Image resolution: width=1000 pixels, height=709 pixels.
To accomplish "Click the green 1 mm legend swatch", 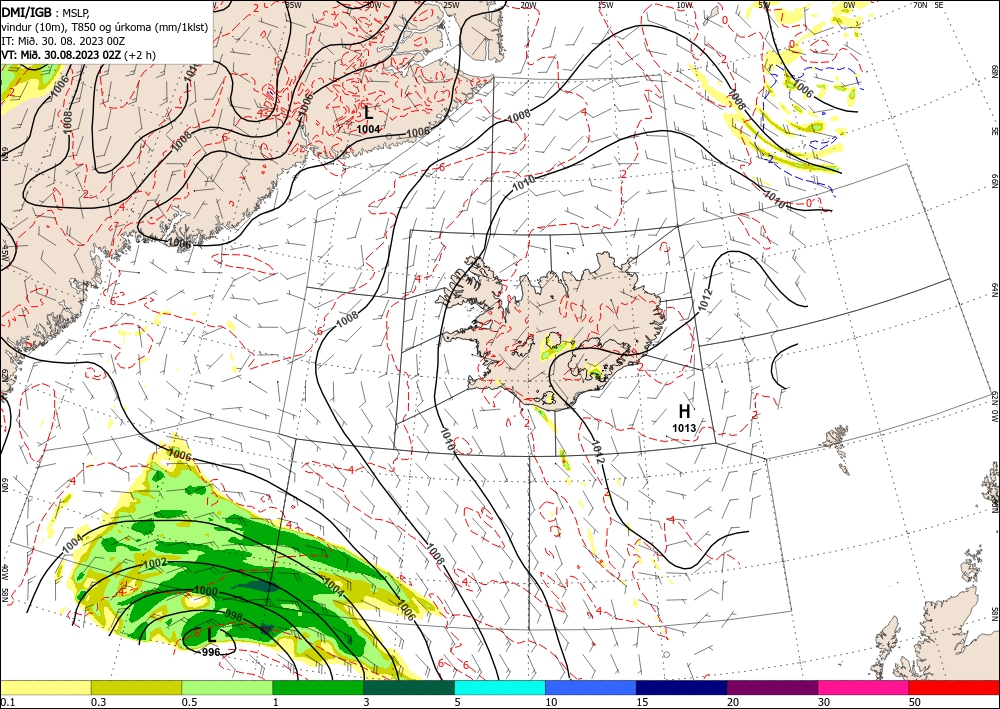I will pyautogui.click(x=318, y=688).
